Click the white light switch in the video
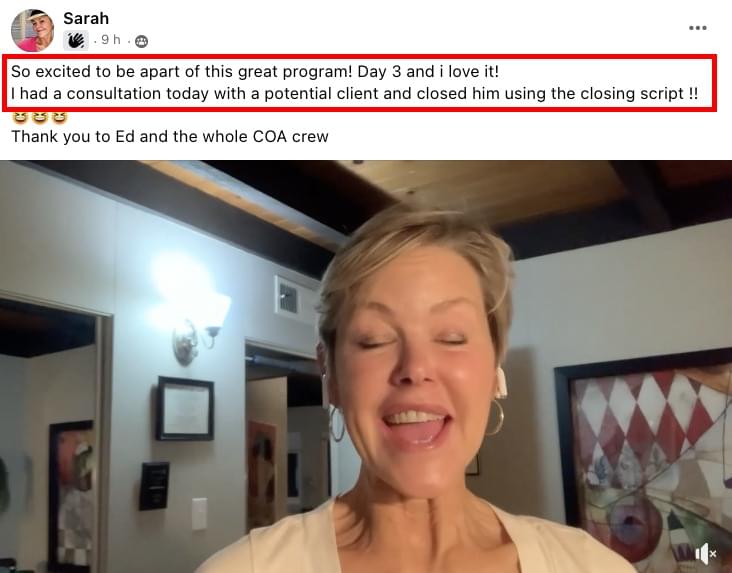This screenshot has width=732, height=573. (x=199, y=514)
